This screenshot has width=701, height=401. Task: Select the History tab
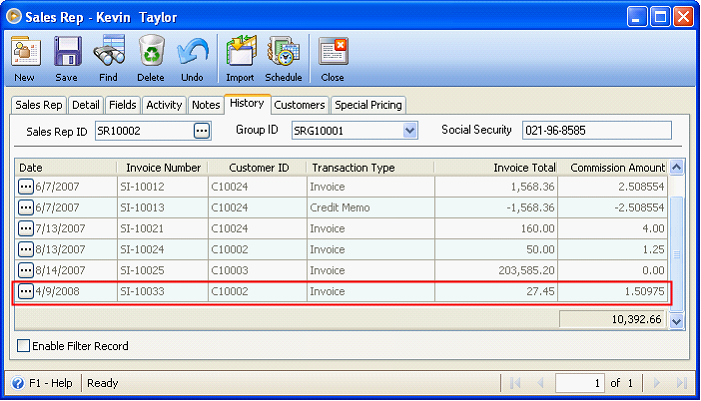[x=247, y=104]
